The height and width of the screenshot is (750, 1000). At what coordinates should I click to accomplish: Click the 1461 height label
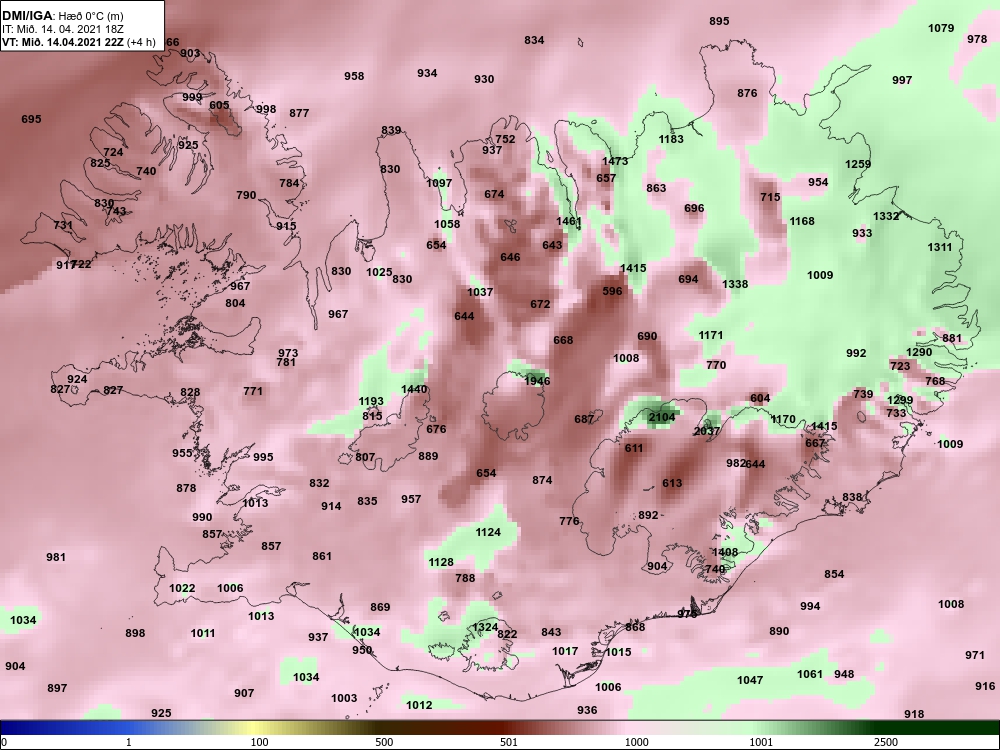click(569, 221)
